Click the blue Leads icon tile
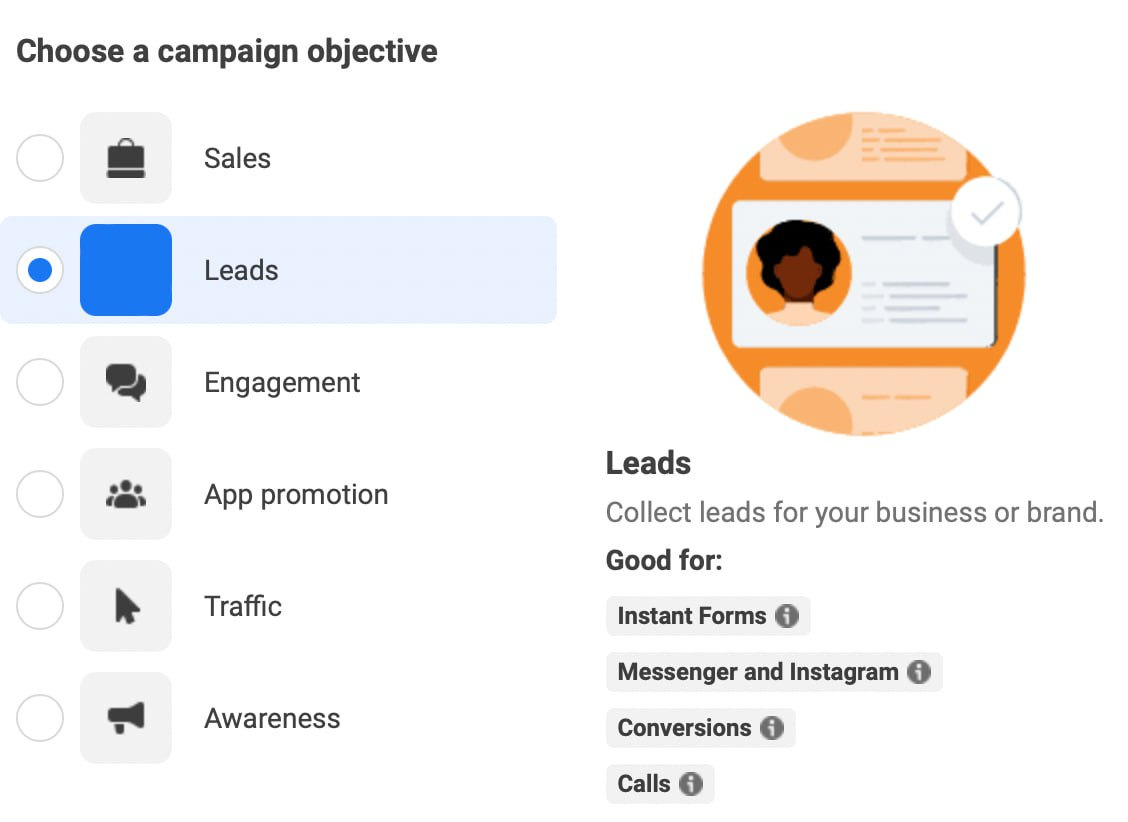 pos(126,270)
